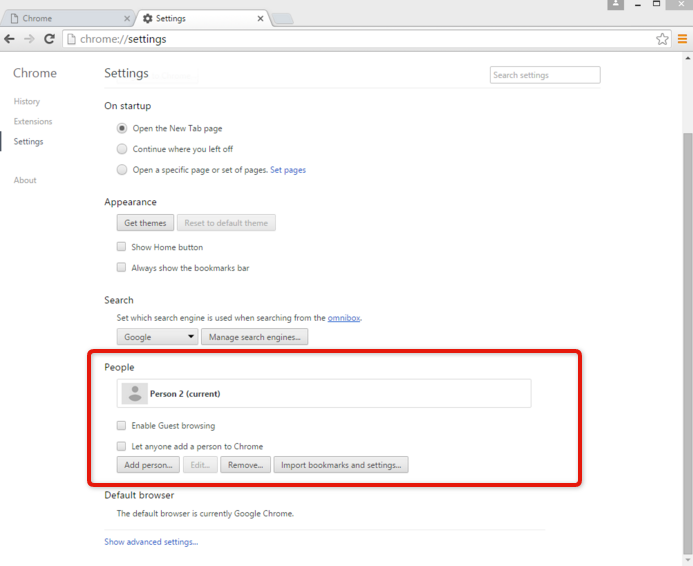Enable Guest browsing checkbox
This screenshot has width=693, height=566.
pyautogui.click(x=121, y=425)
